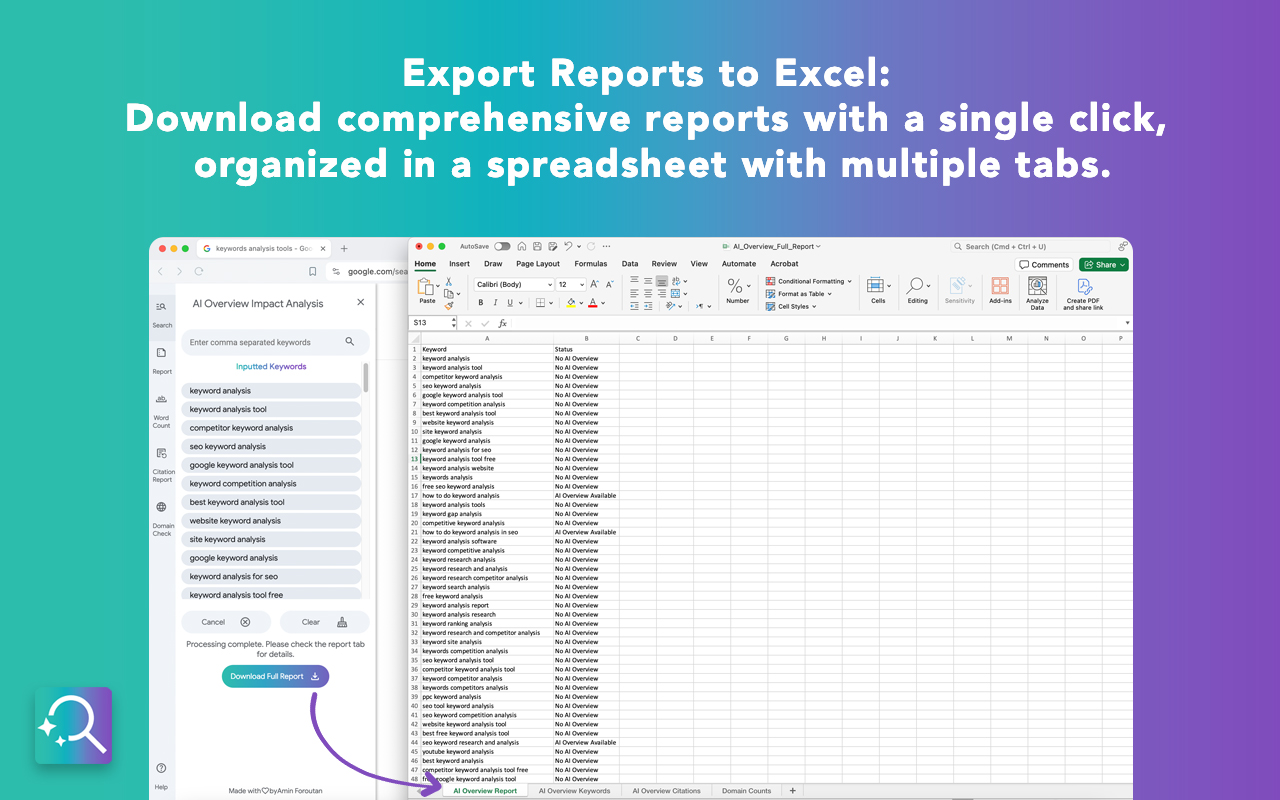
Task: Click the Share button in Excel
Action: 1104,265
